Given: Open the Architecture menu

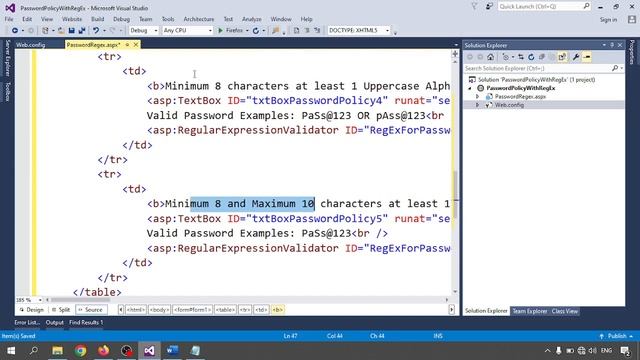Looking at the screenshot, I should 199,19.
